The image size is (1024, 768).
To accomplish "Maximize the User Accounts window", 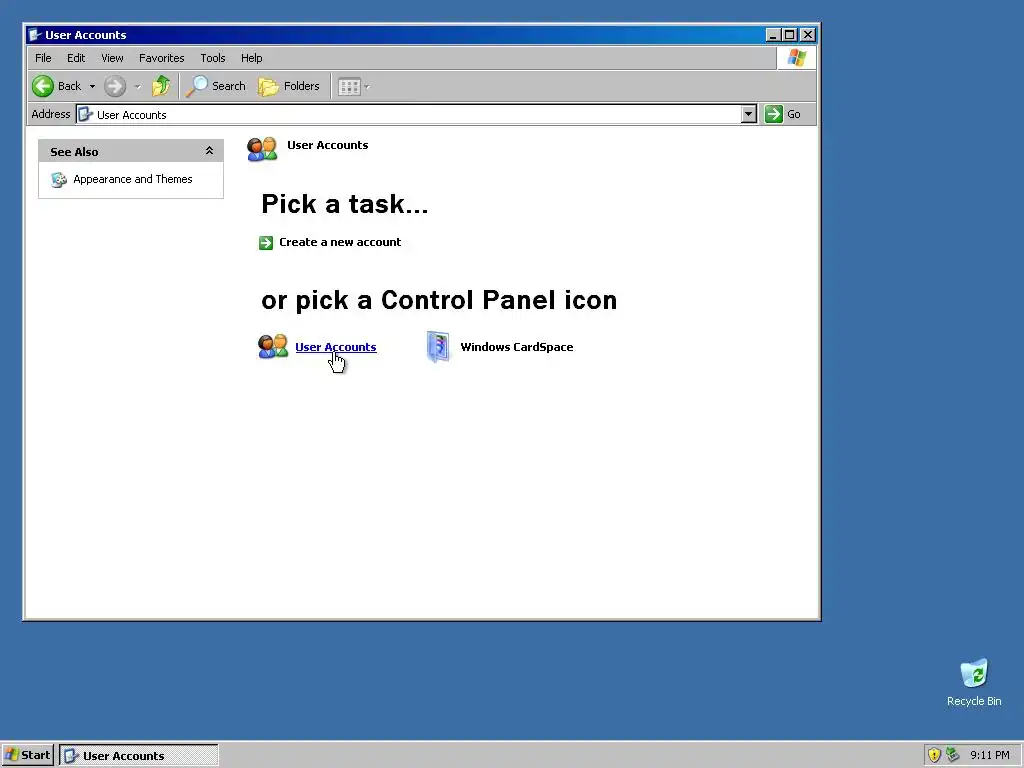I will (790, 35).
